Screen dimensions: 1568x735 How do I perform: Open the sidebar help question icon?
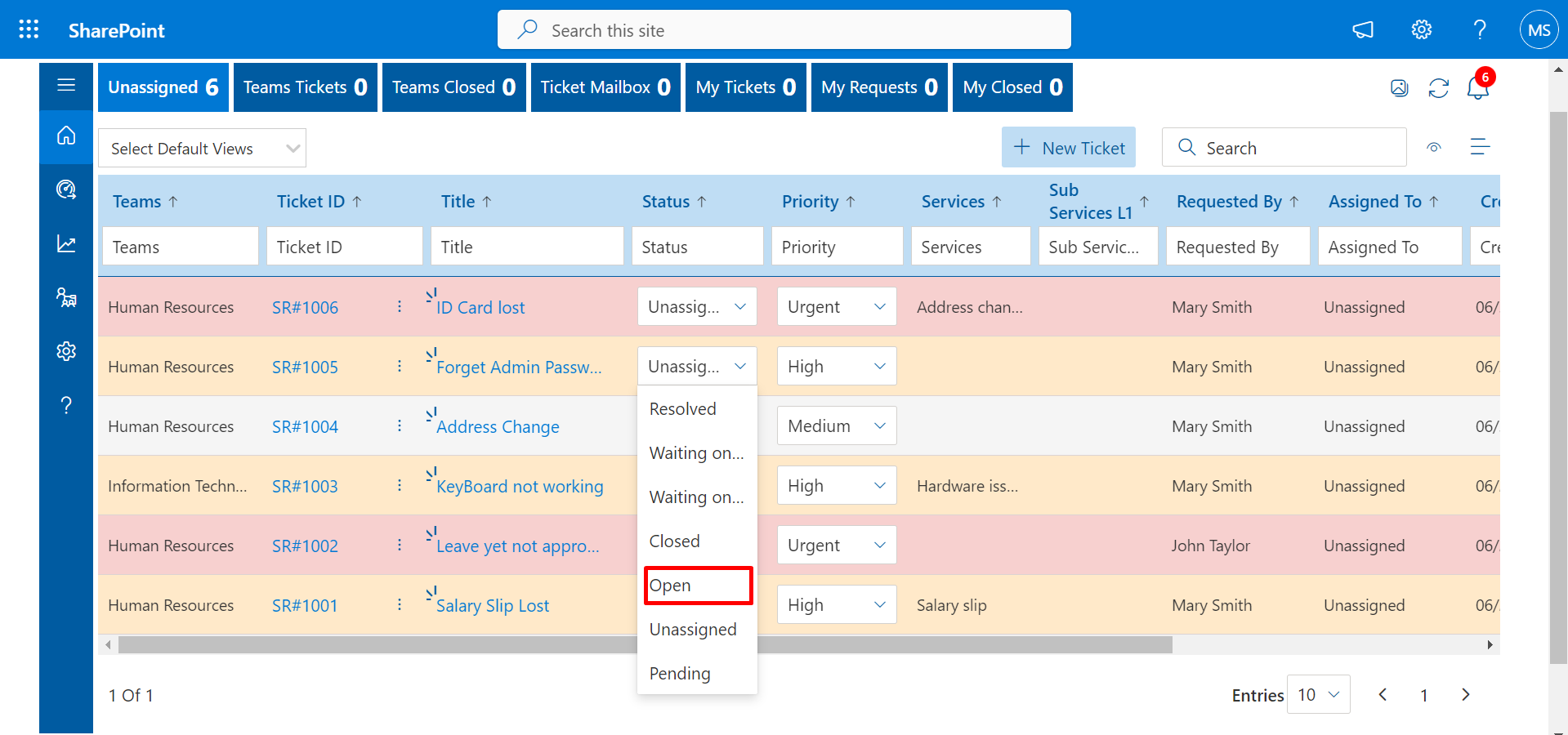coord(66,405)
